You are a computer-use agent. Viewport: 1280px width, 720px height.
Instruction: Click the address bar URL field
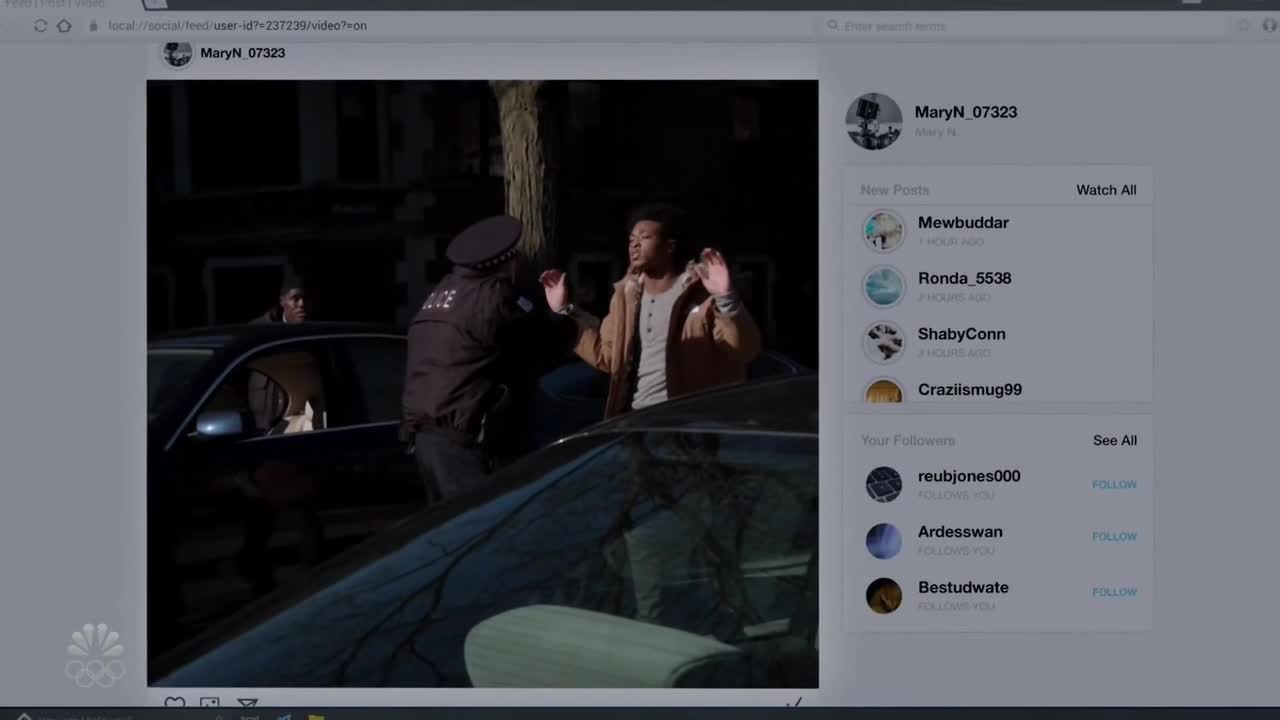(237, 25)
